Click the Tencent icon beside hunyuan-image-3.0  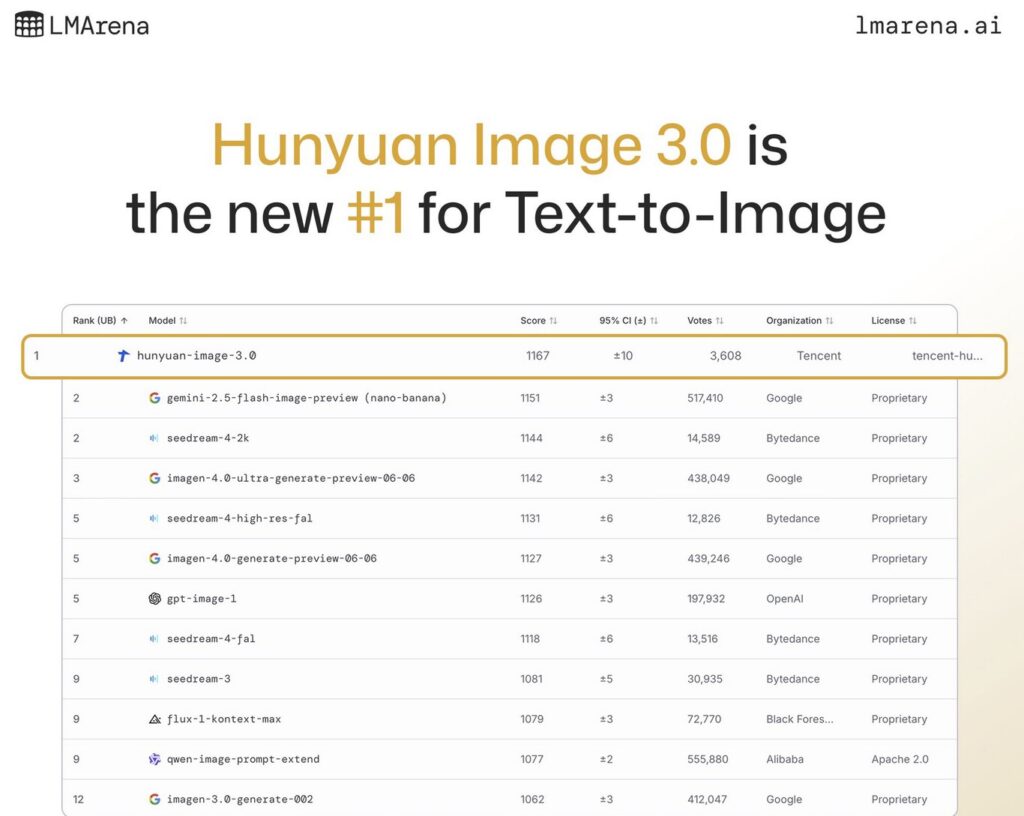pos(124,356)
